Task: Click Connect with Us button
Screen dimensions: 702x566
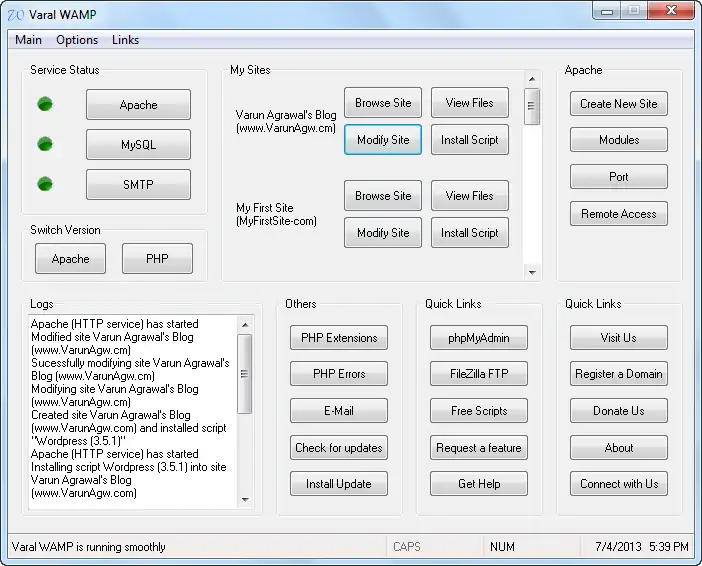Action: pos(619,484)
